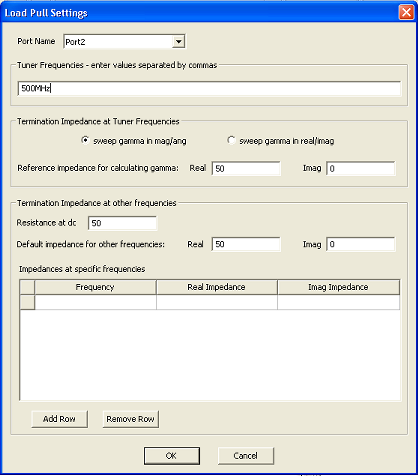Click the empty Frequency cell
Viewport: 418px width, 476px height.
coord(95,302)
